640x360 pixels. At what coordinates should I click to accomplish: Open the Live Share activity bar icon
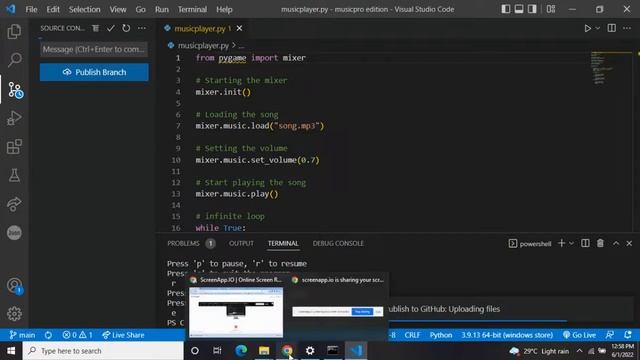tap(14, 204)
